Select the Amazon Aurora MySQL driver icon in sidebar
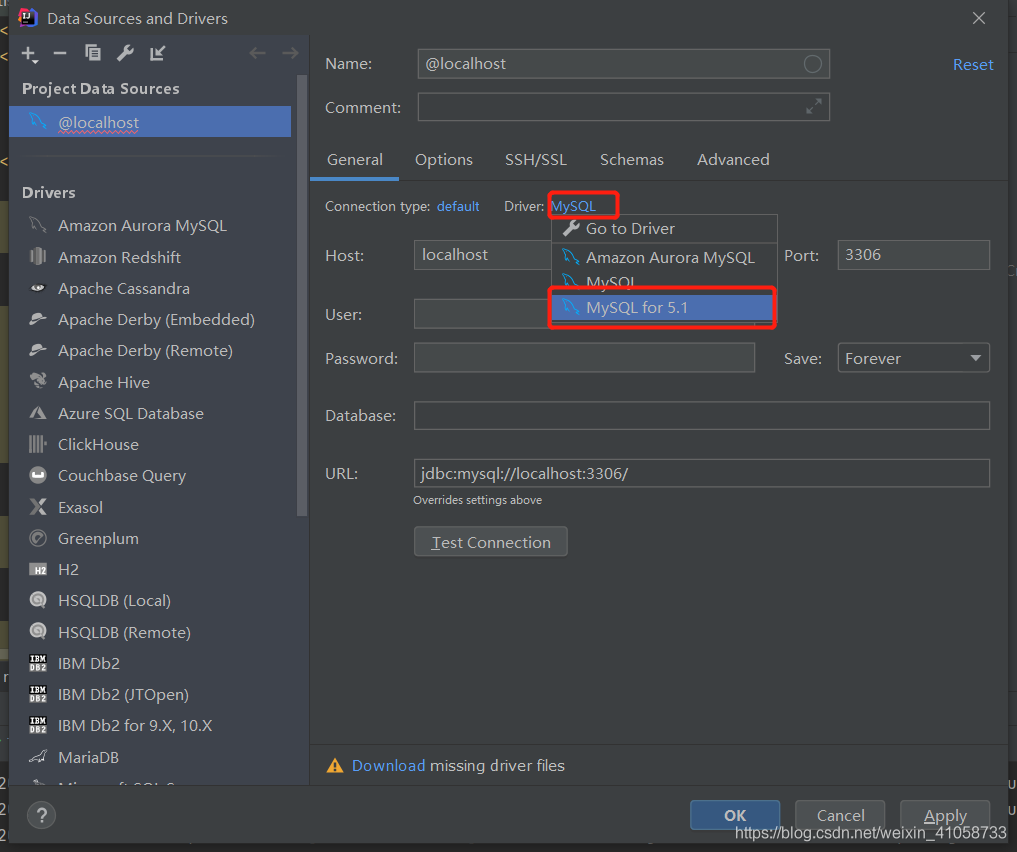 tap(38, 225)
